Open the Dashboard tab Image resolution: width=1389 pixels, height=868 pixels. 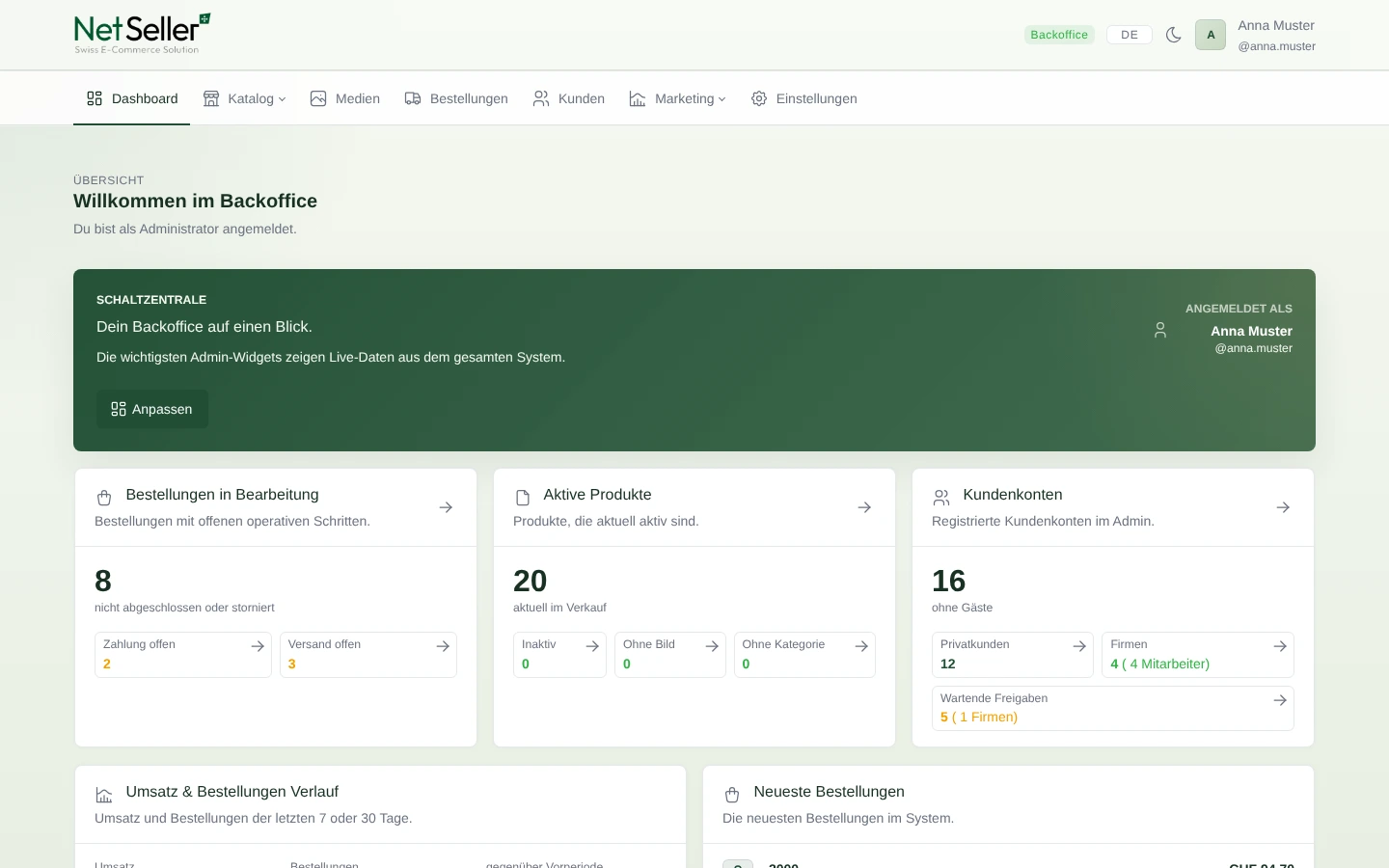point(132,98)
